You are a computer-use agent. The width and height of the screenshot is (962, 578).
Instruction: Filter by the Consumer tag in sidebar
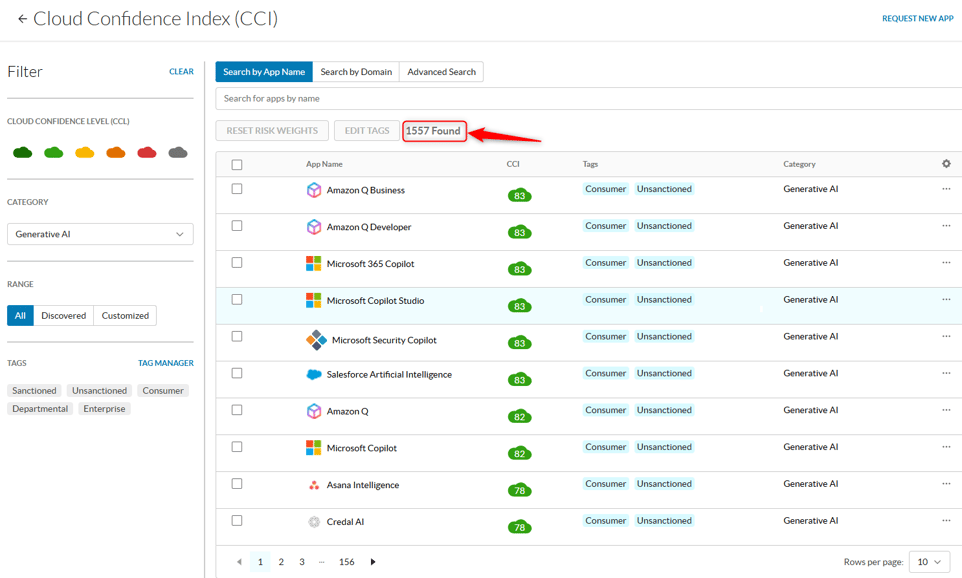coord(163,390)
